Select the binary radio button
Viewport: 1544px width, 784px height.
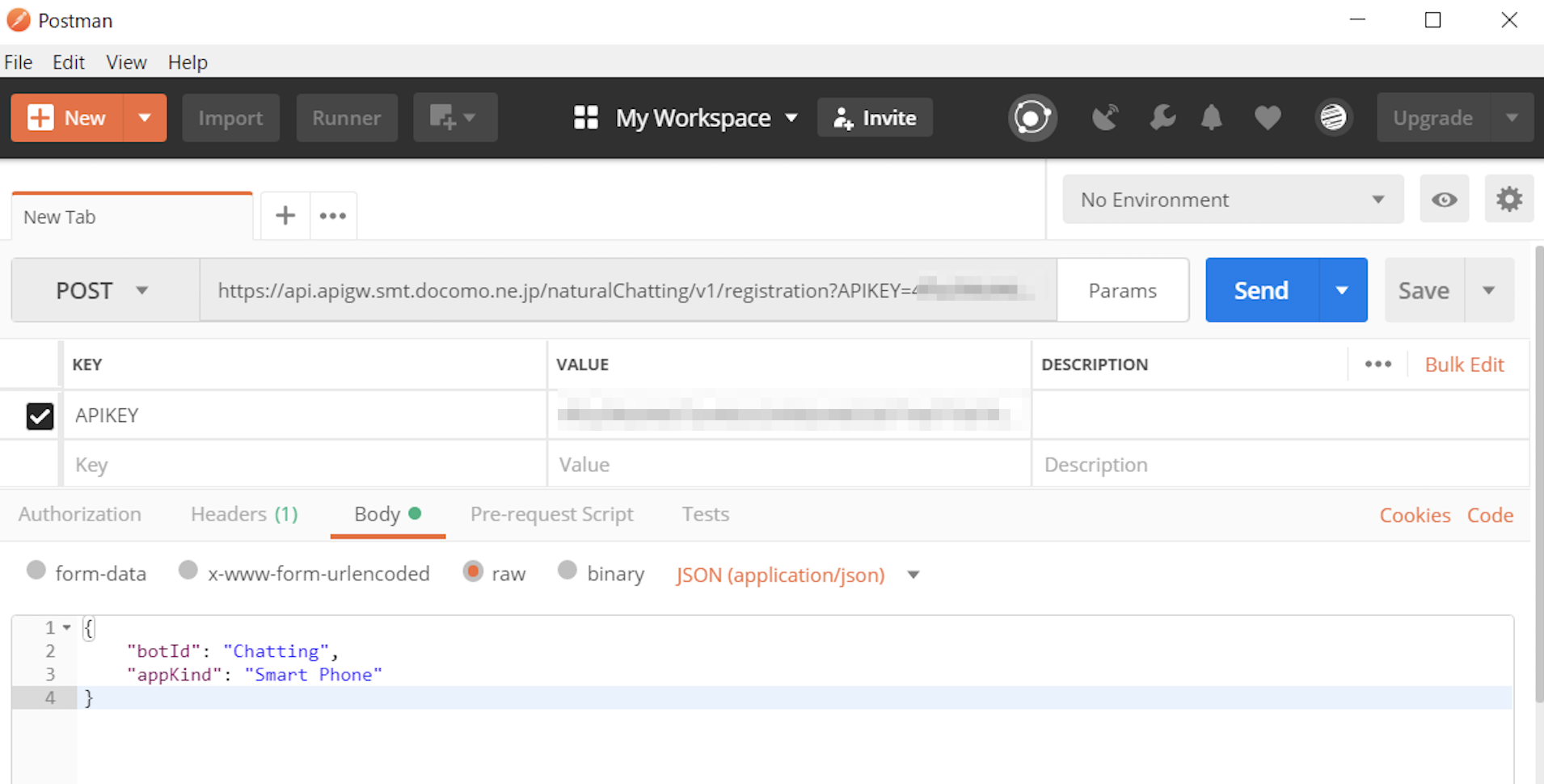click(567, 571)
